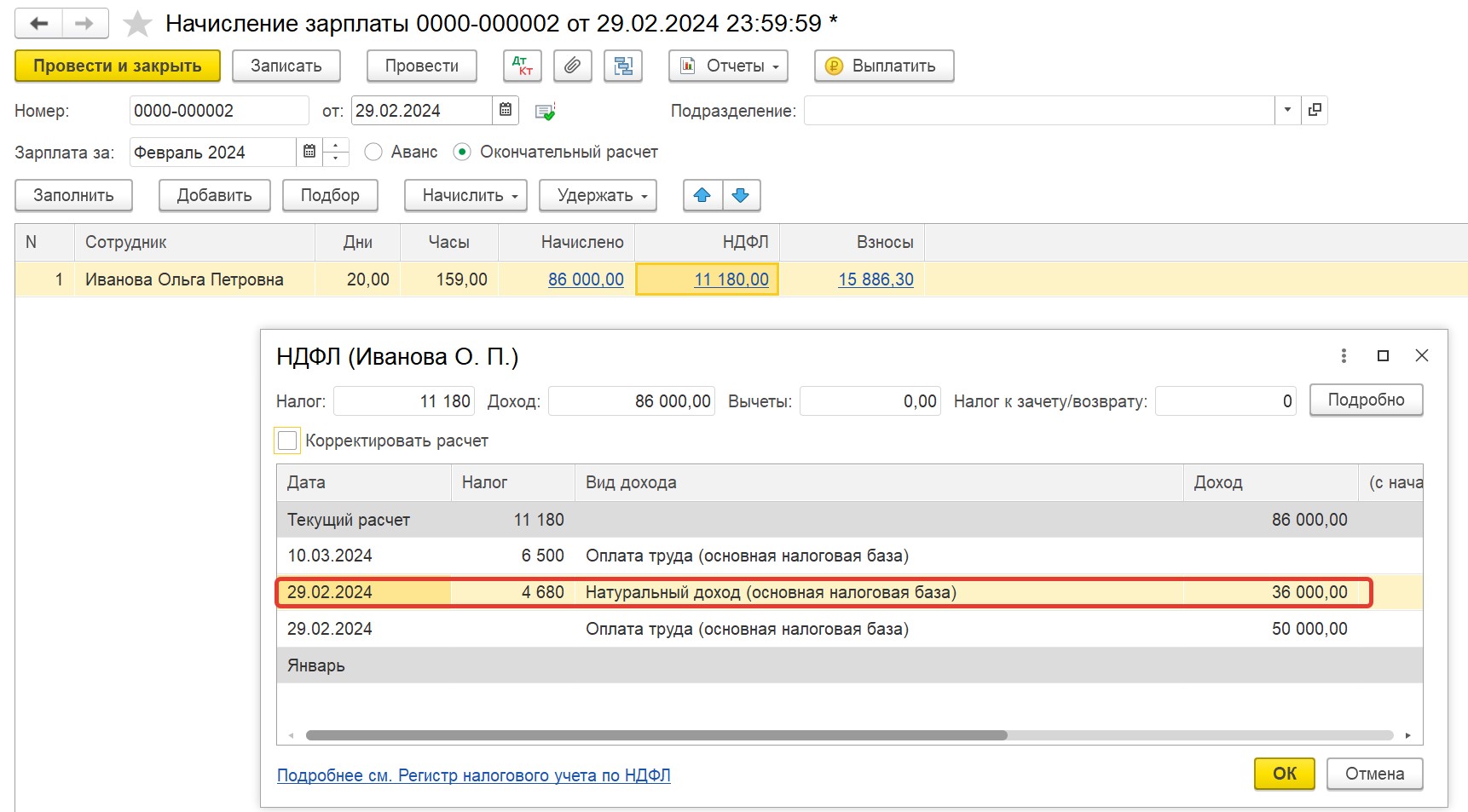1468x812 pixels.
Task: Expand the Подразделение dropdown list
Action: point(1287,110)
